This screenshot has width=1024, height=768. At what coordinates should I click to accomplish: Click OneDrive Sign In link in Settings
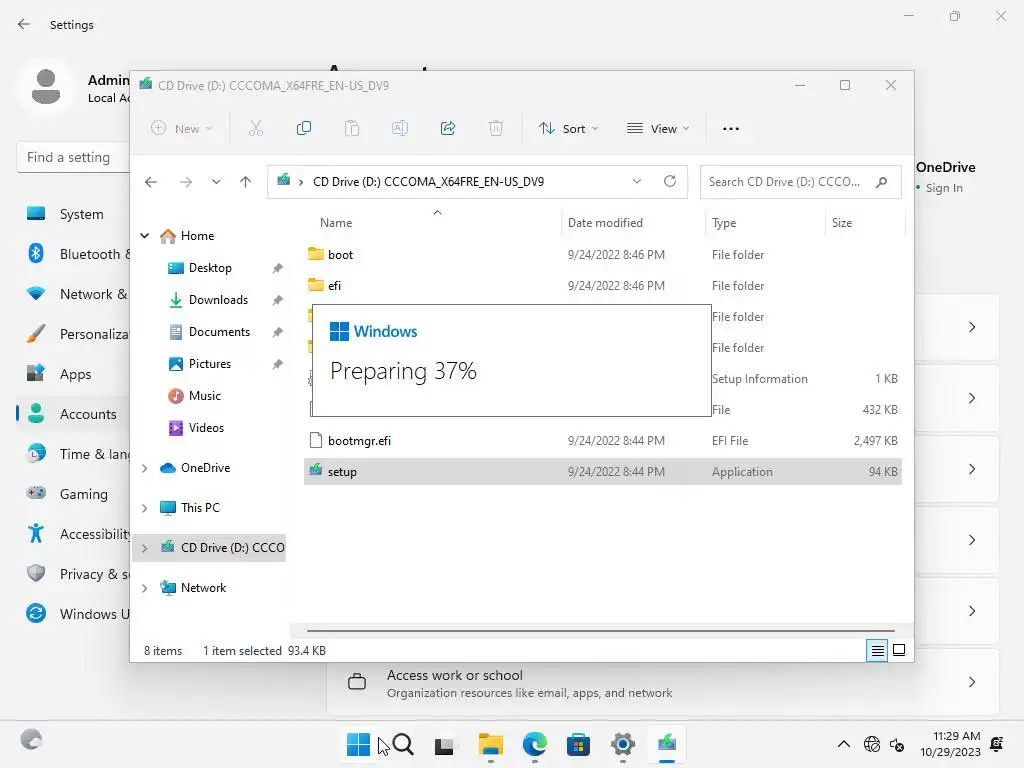pyautogui.click(x=944, y=188)
